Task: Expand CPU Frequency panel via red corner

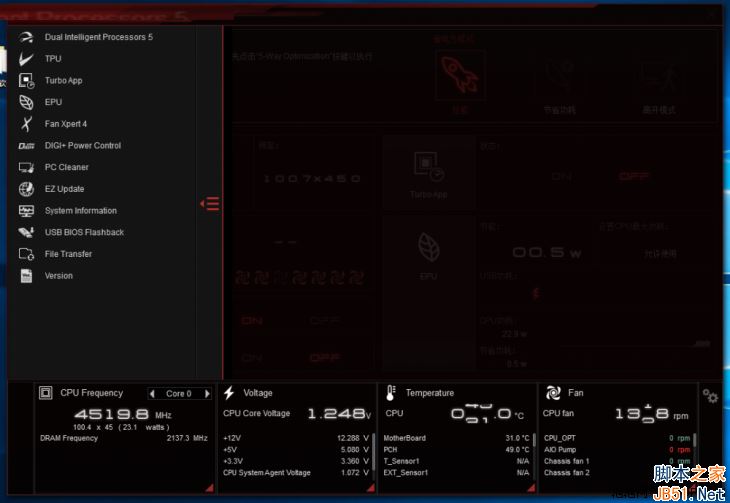Action: tap(209, 488)
